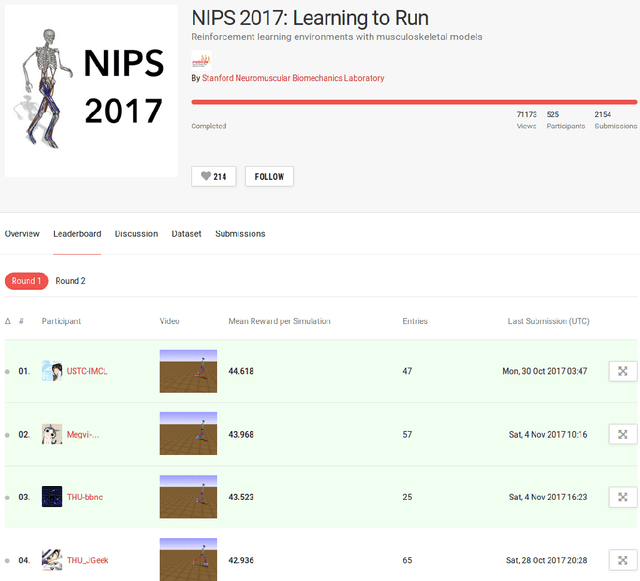Click the expand icon in fourth-ranked row
The height and width of the screenshot is (581, 640).
622,560
